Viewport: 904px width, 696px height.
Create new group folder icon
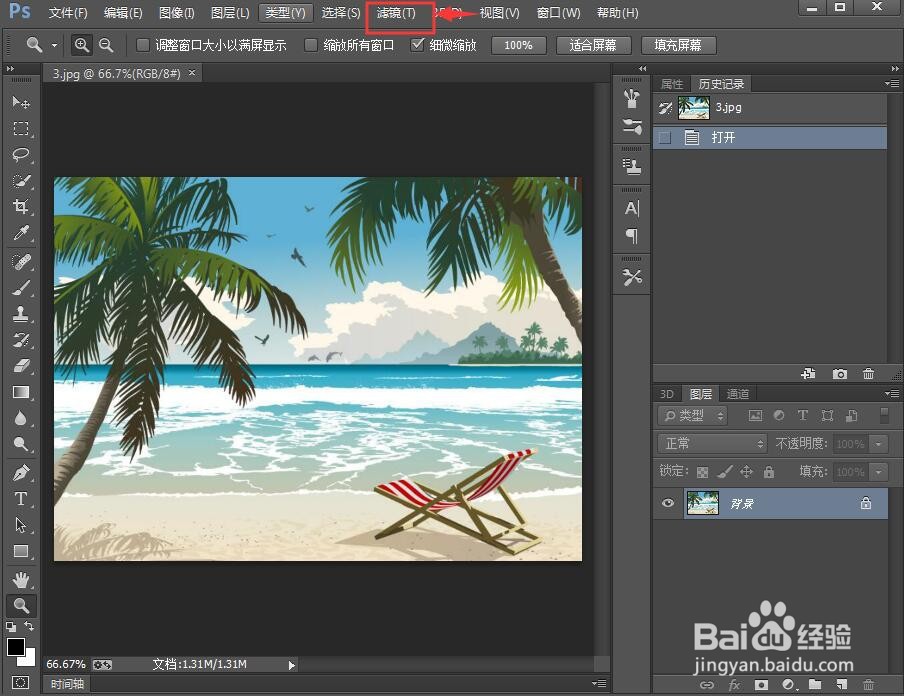[x=815, y=685]
